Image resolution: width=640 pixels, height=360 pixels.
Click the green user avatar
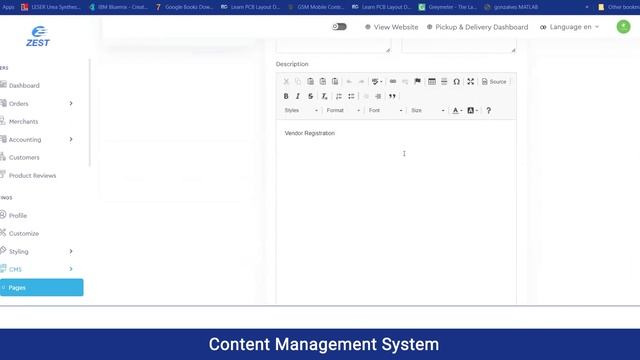point(623,27)
